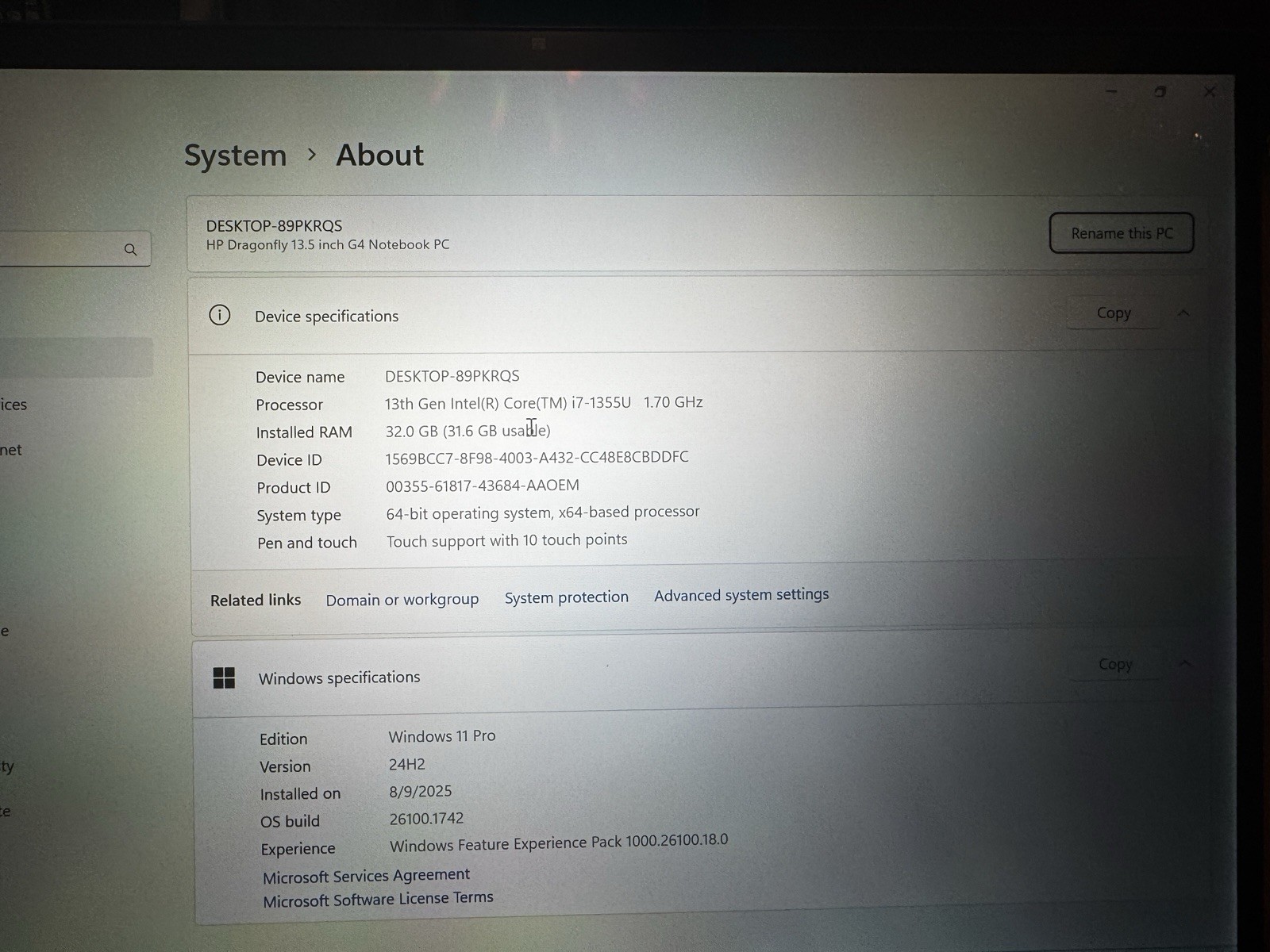This screenshot has height=952, width=1270.
Task: Click the Installed RAM label
Action: point(304,432)
